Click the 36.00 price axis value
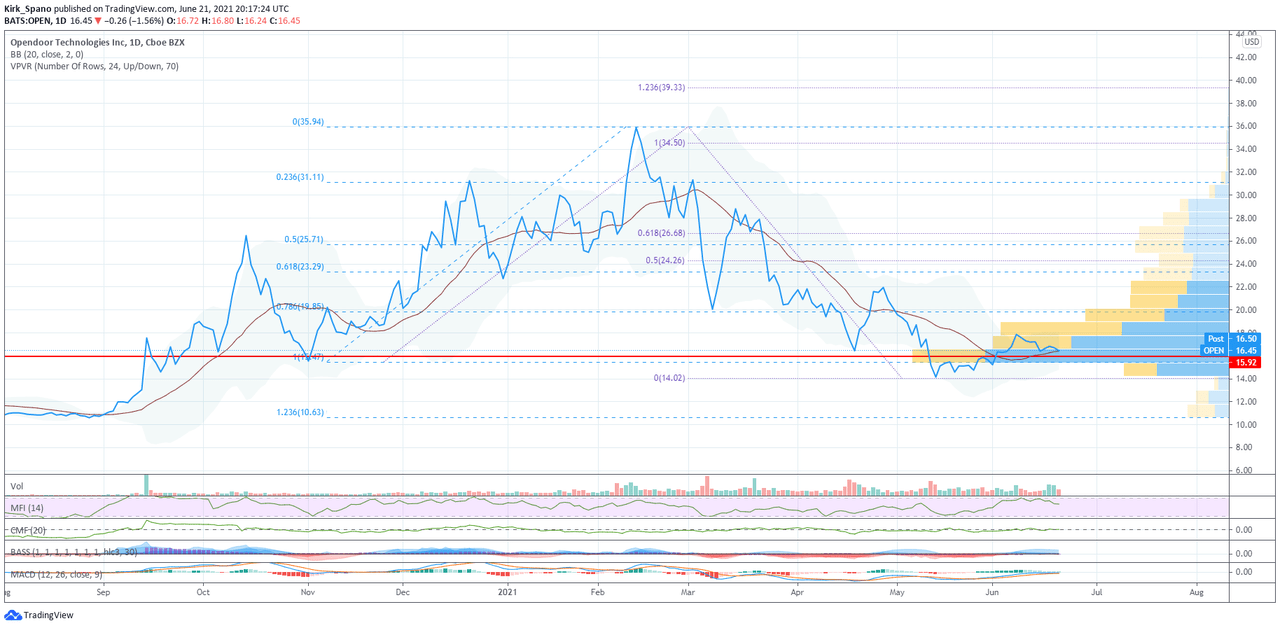 tap(1248, 126)
